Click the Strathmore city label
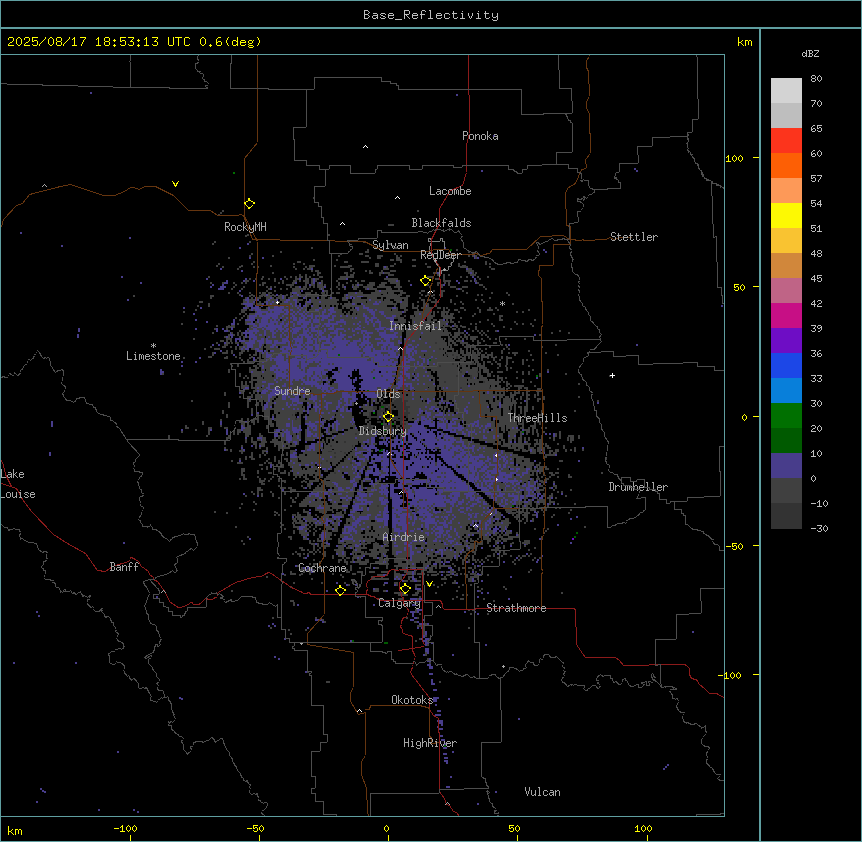This screenshot has width=862, height=842. [516, 608]
